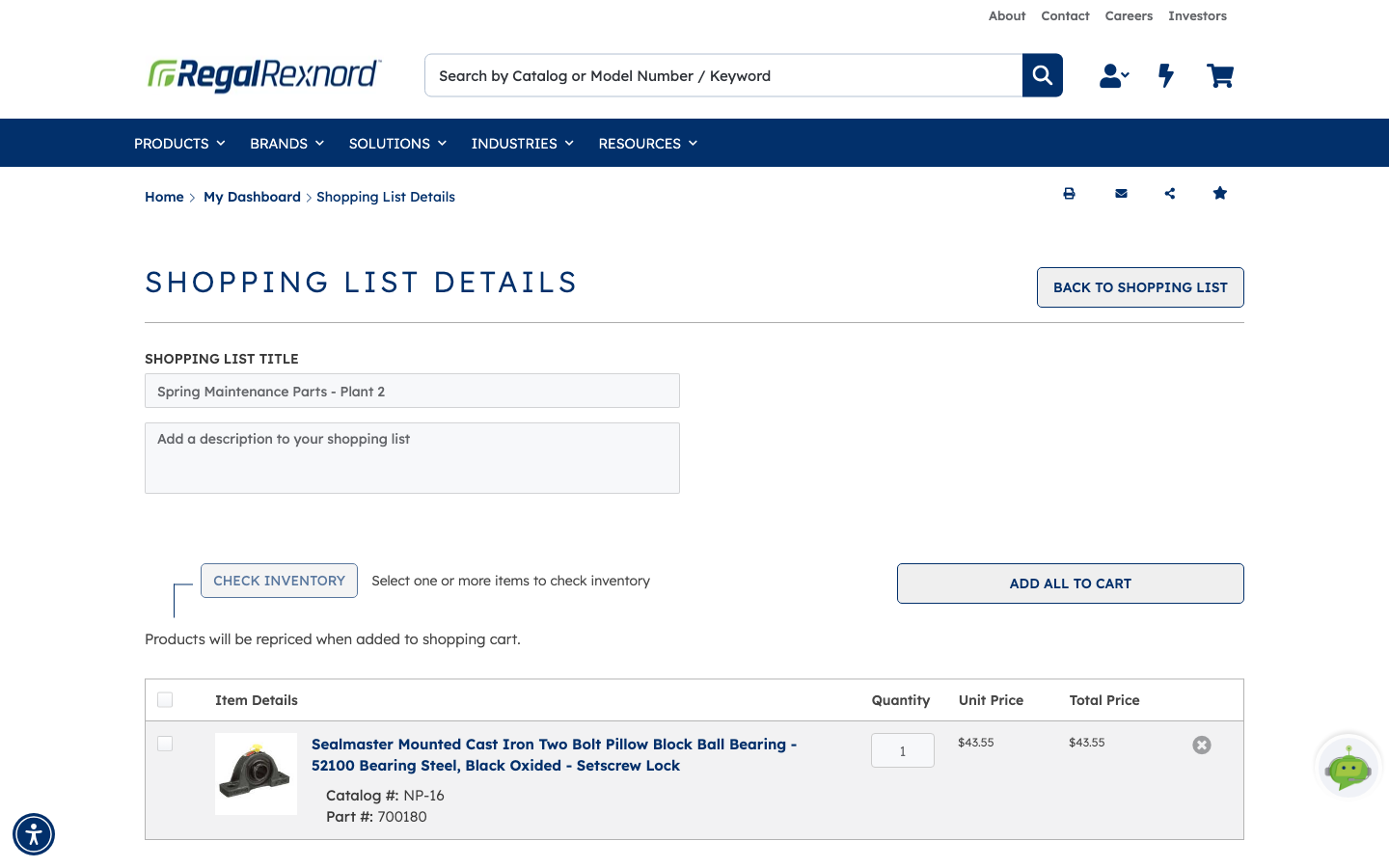Viewport: 1389px width, 868px height.
Task: Expand the Solutions menu
Action: click(397, 144)
